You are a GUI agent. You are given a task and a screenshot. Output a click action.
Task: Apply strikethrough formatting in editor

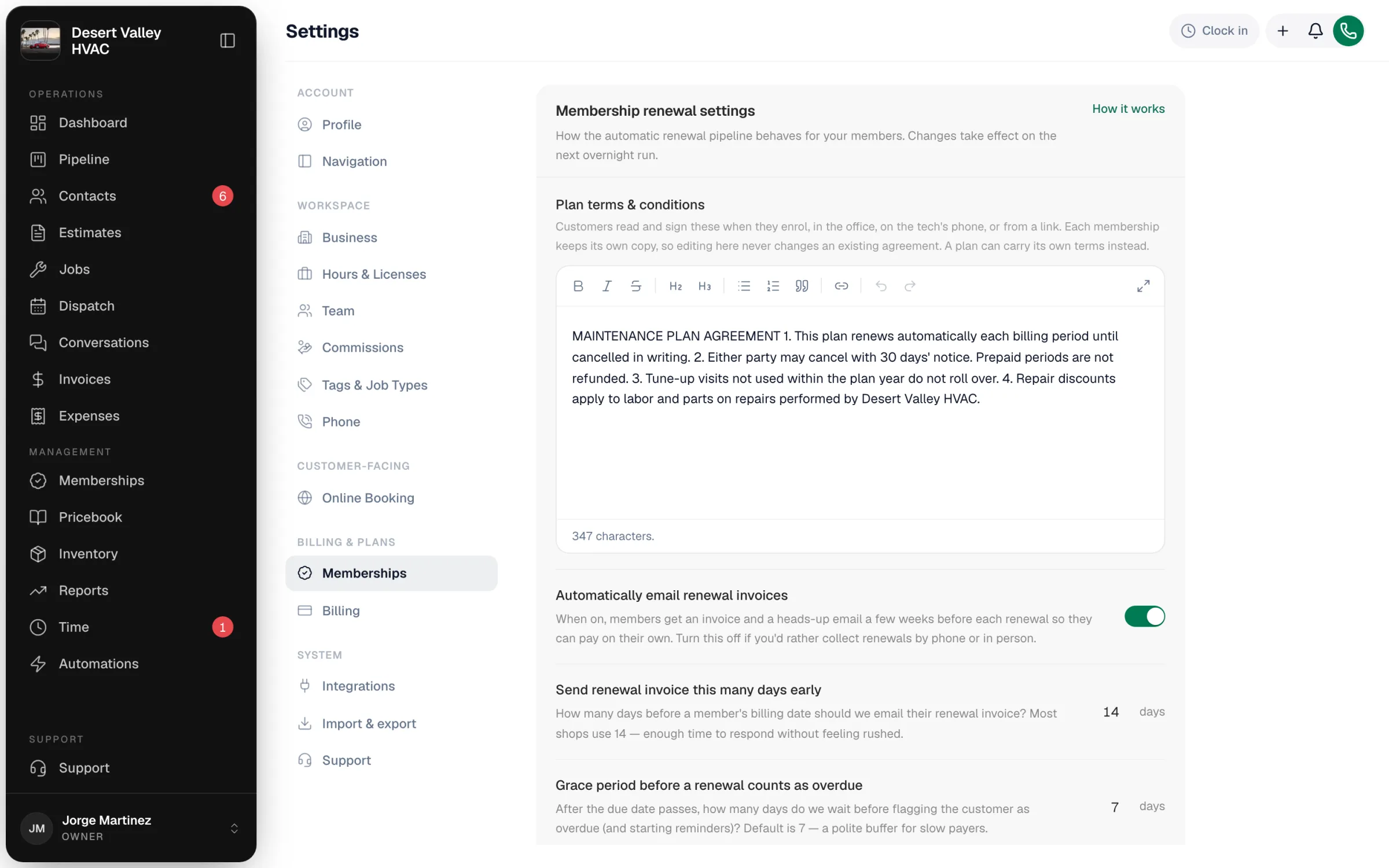tap(635, 286)
